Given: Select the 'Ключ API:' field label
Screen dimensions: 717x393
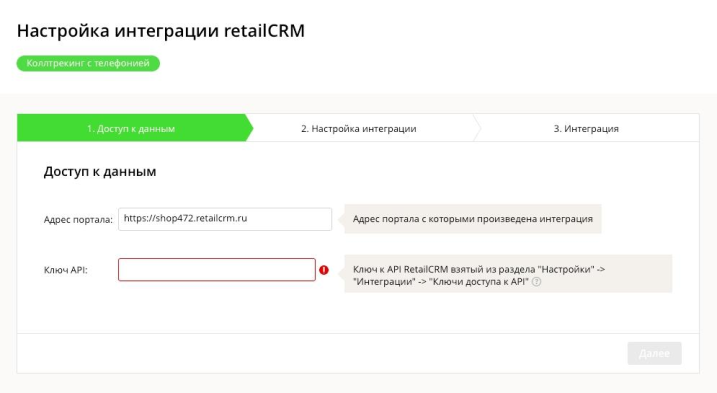Looking at the screenshot, I should [x=66, y=270].
